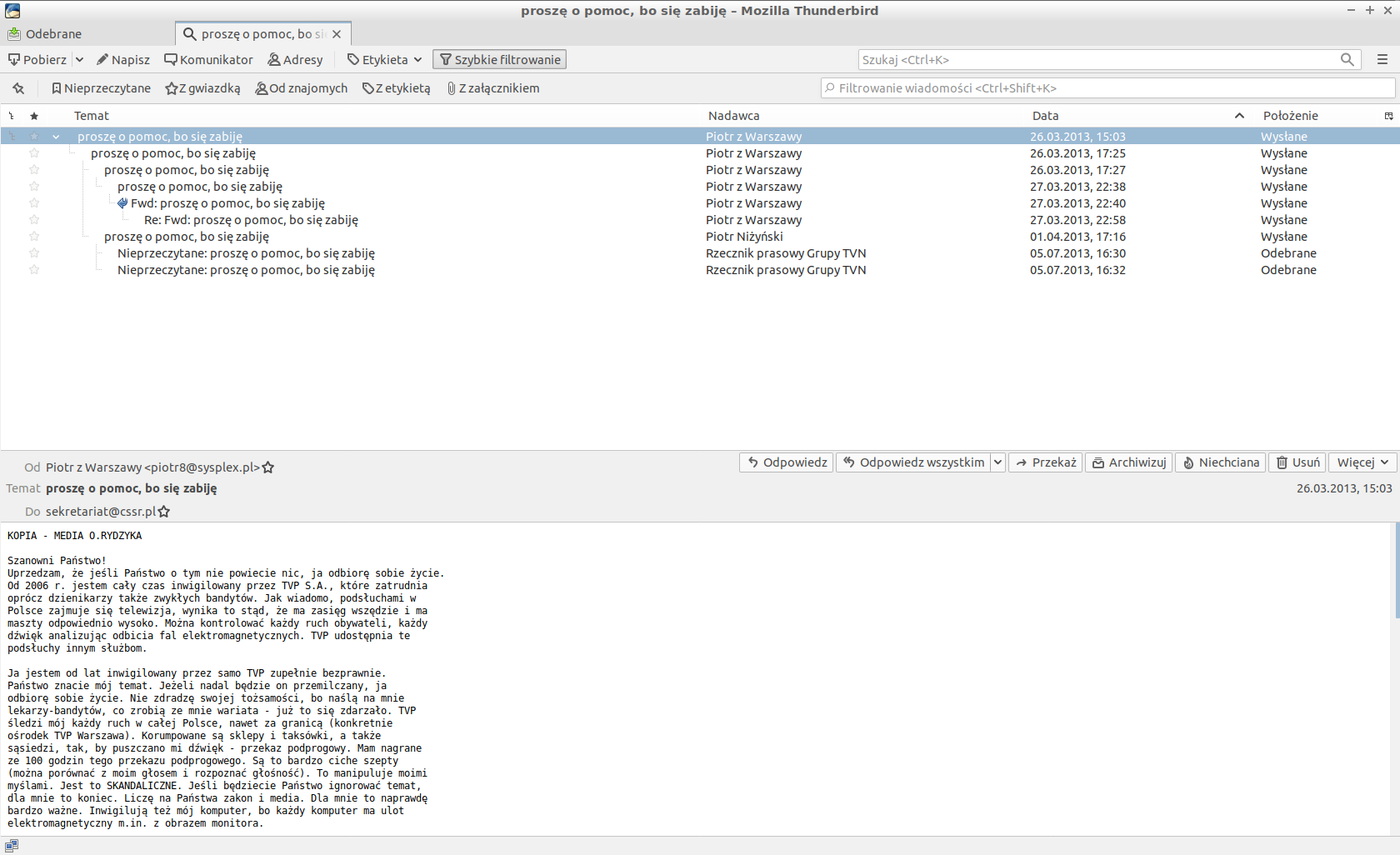Open the Adresy address book
Screen dimensions: 1400x855
[295, 60]
